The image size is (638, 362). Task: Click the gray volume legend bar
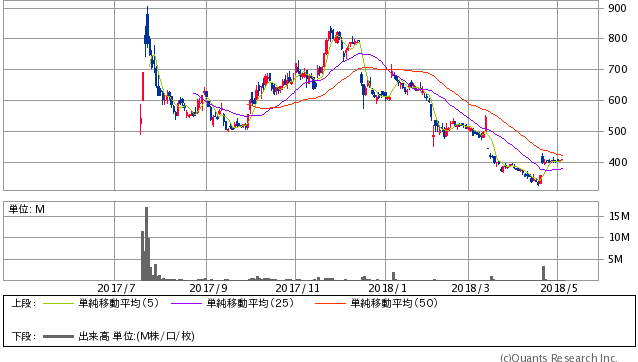58,336
